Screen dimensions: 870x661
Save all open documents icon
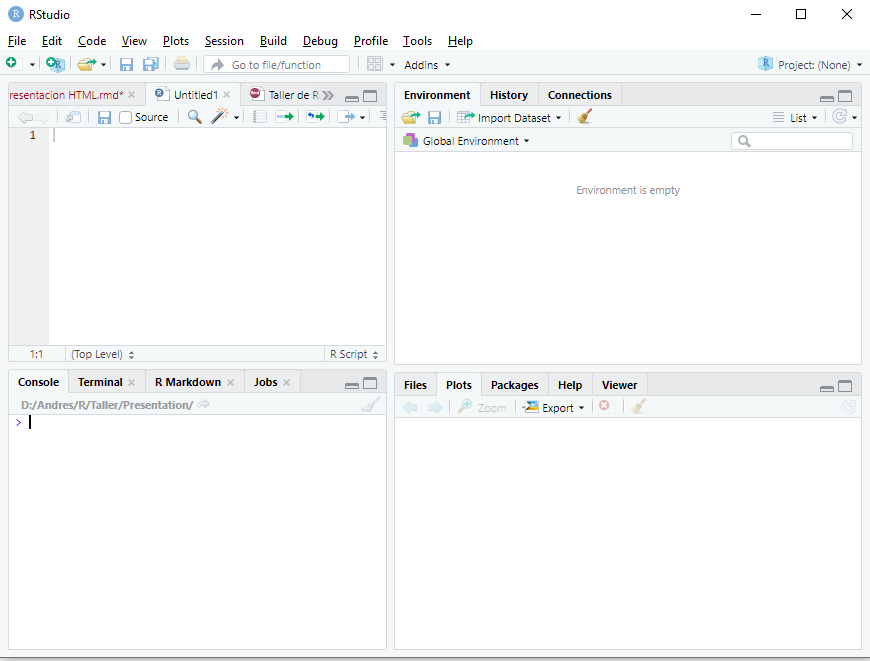150,64
